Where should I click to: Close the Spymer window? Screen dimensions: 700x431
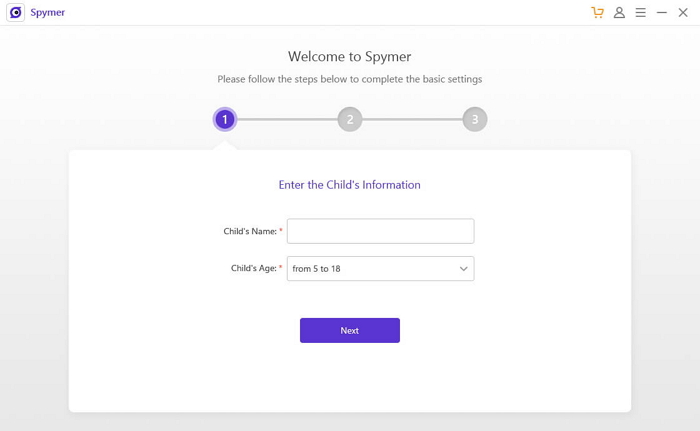tap(683, 13)
